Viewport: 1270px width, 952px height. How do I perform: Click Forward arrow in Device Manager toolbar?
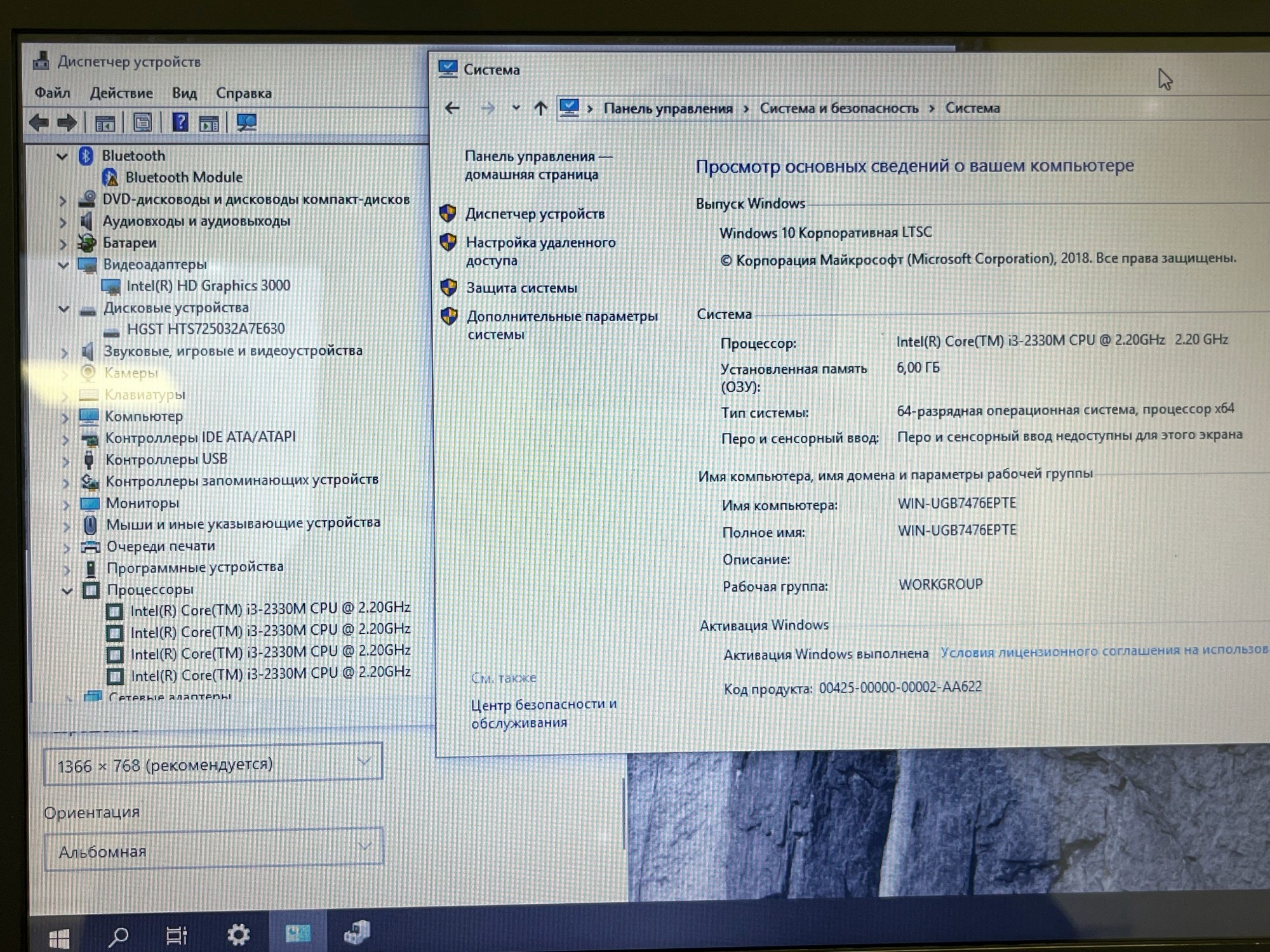coord(67,122)
